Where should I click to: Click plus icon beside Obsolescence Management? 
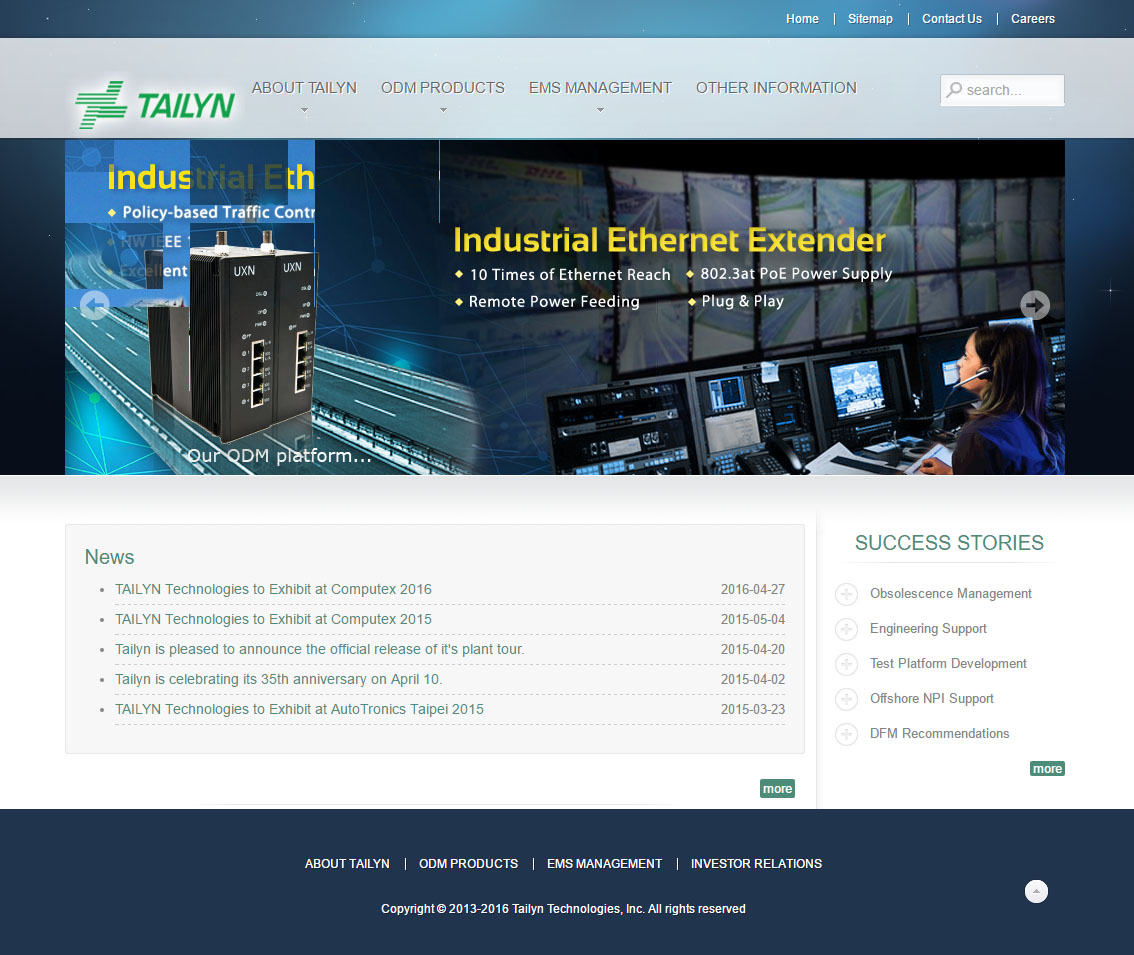pos(846,594)
